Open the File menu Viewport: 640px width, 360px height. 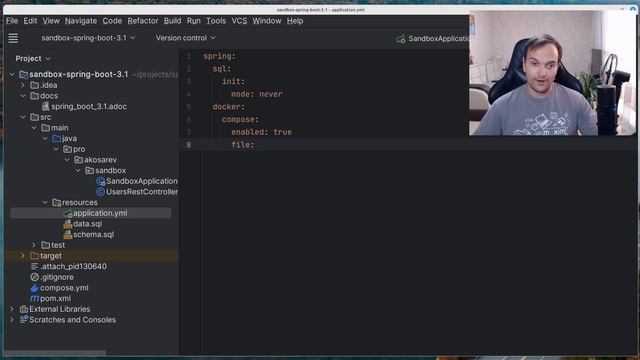12,21
